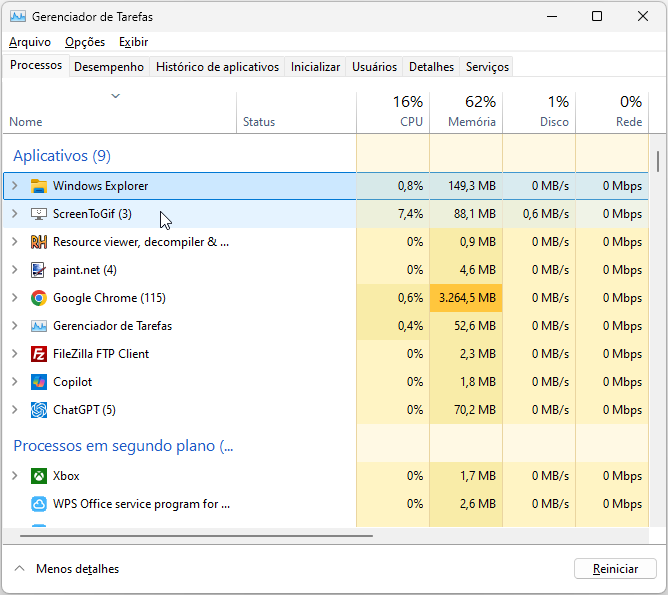Expand the Copilot process row

[x=14, y=382]
